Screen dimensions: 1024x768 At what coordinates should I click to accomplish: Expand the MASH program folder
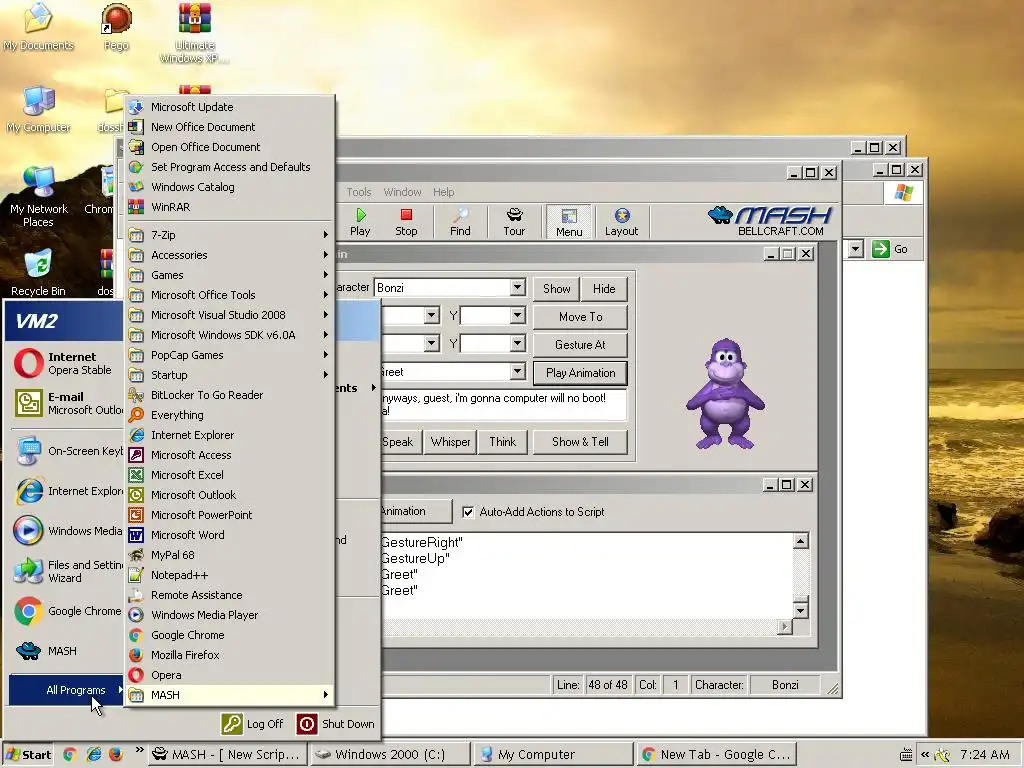point(230,696)
